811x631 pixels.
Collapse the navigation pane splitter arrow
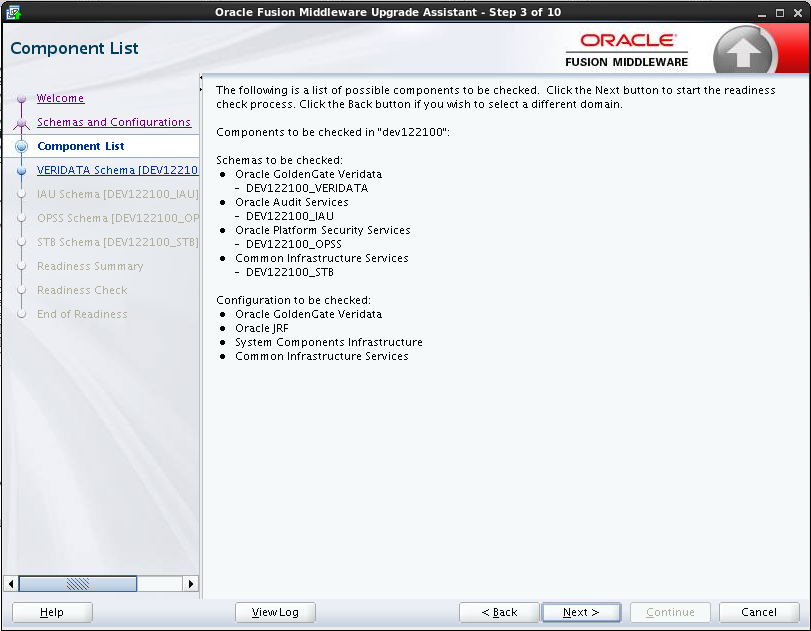point(201,78)
